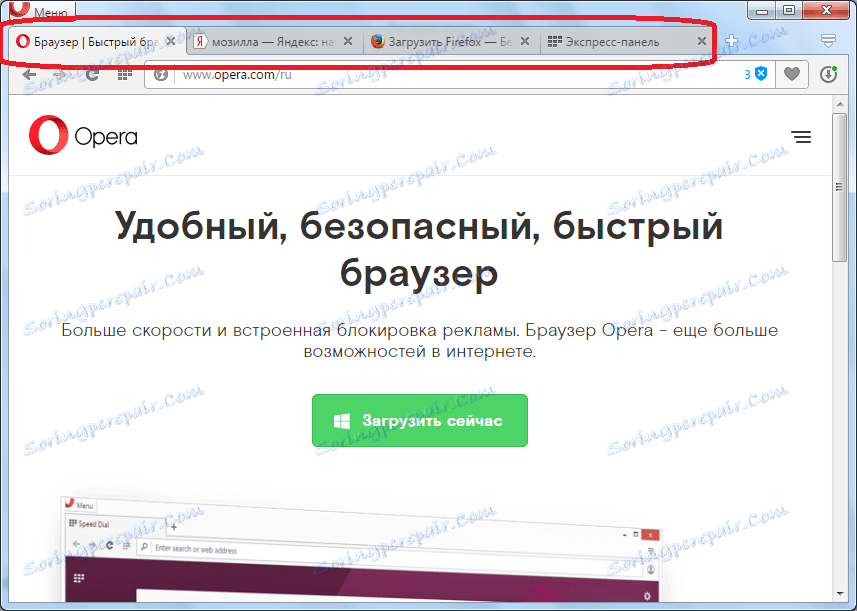This screenshot has height=611, width=857.
Task: Click the scrollbar up arrow
Action: coord(840,104)
